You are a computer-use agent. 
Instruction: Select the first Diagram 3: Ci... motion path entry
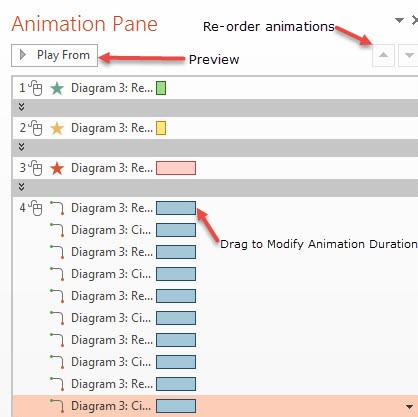[215, 230]
